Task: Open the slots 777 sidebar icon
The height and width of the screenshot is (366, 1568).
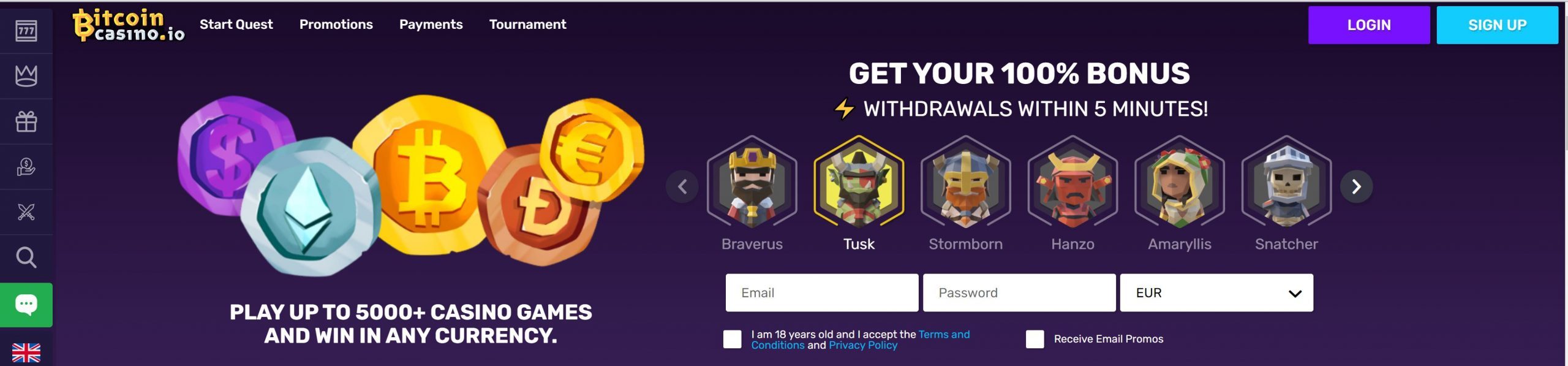Action: [26, 31]
